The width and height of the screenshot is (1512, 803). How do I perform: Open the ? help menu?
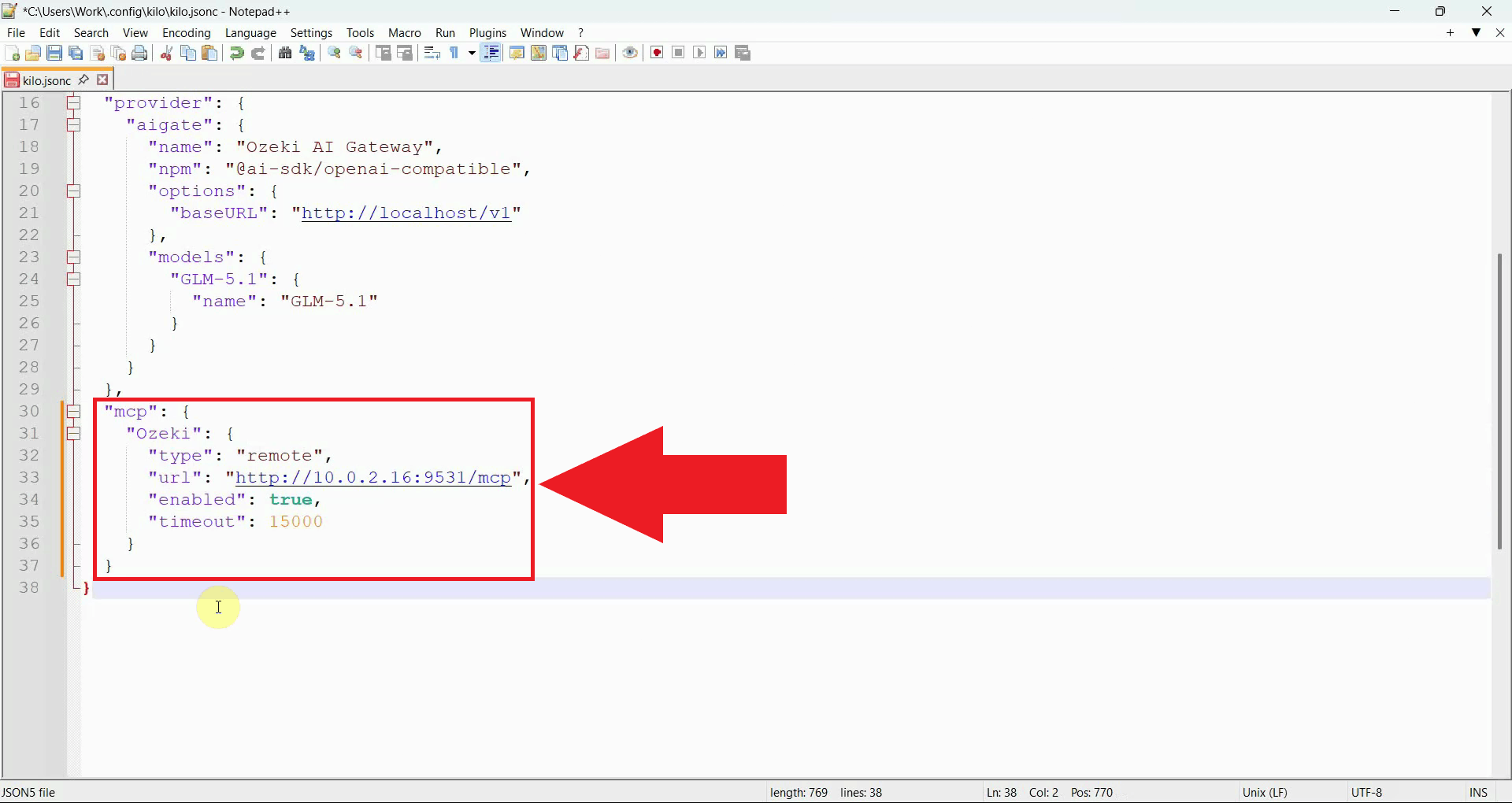coord(581,32)
